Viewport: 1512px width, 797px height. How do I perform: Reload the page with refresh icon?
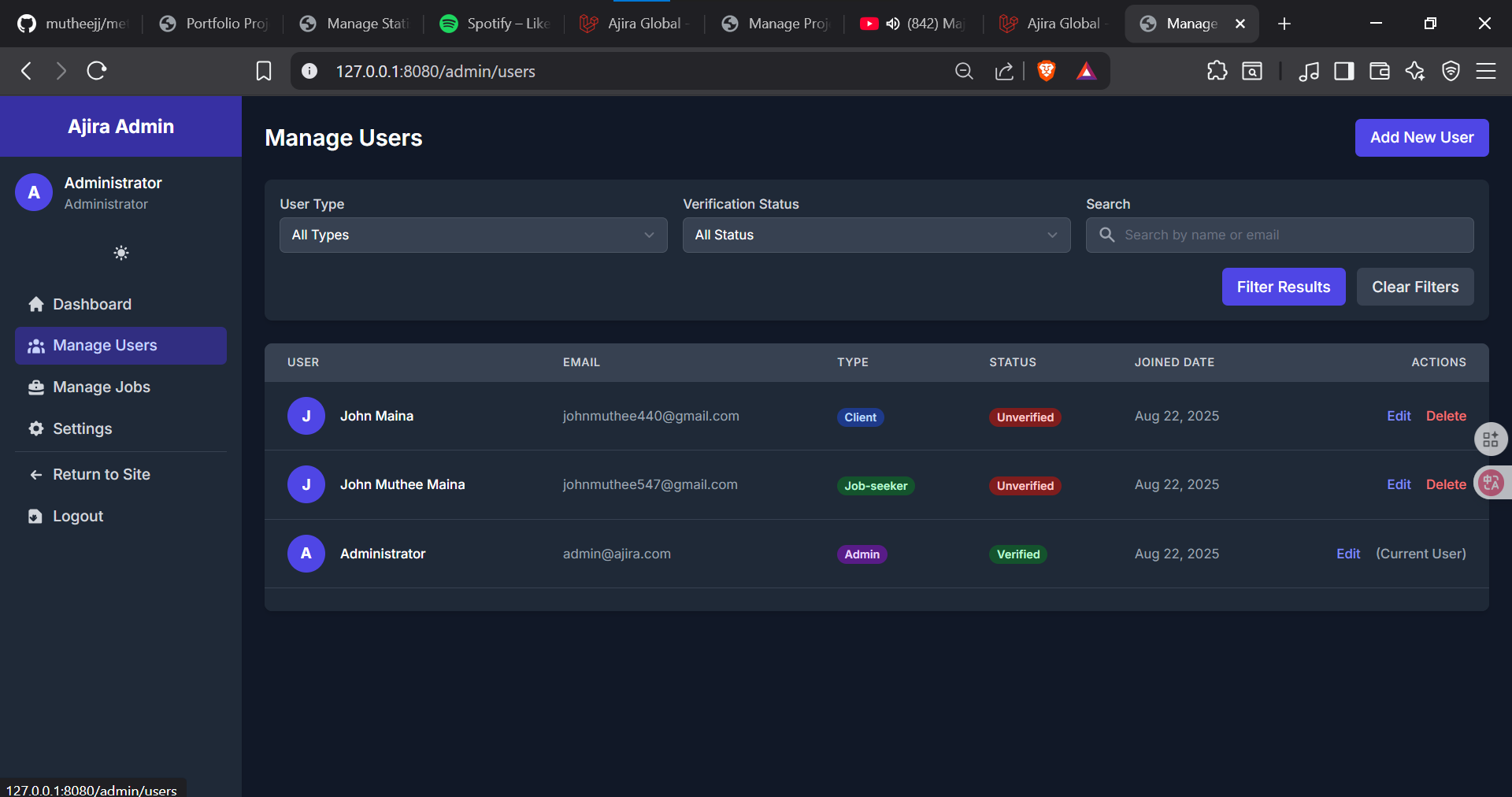point(97,71)
